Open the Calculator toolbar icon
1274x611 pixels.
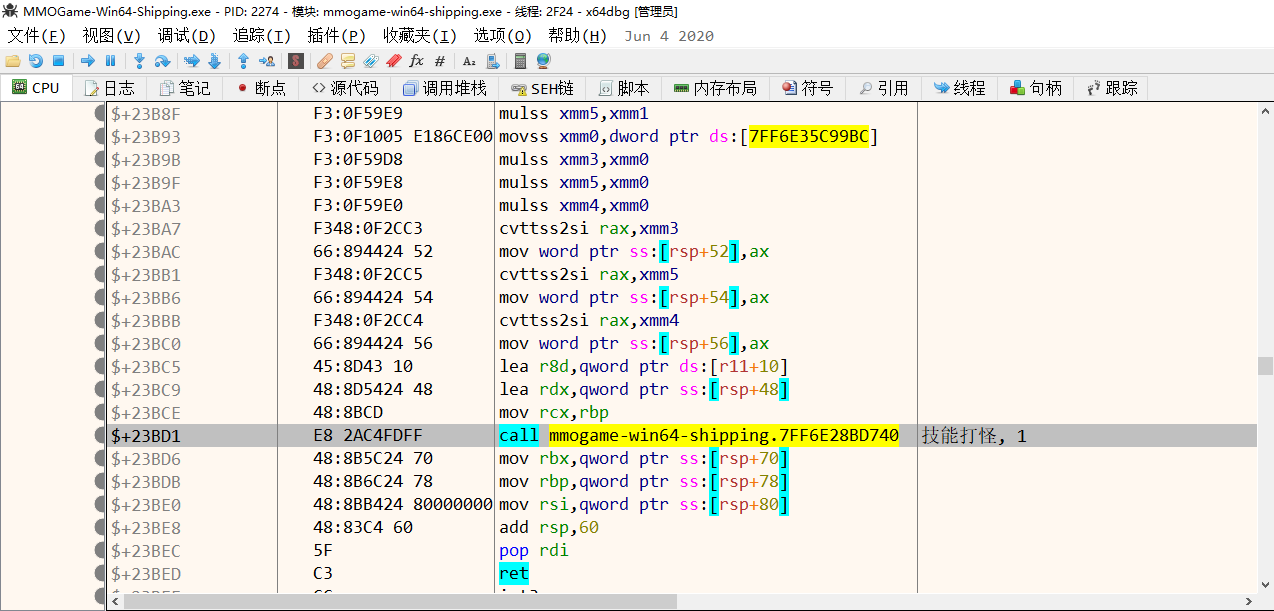pyautogui.click(x=520, y=61)
